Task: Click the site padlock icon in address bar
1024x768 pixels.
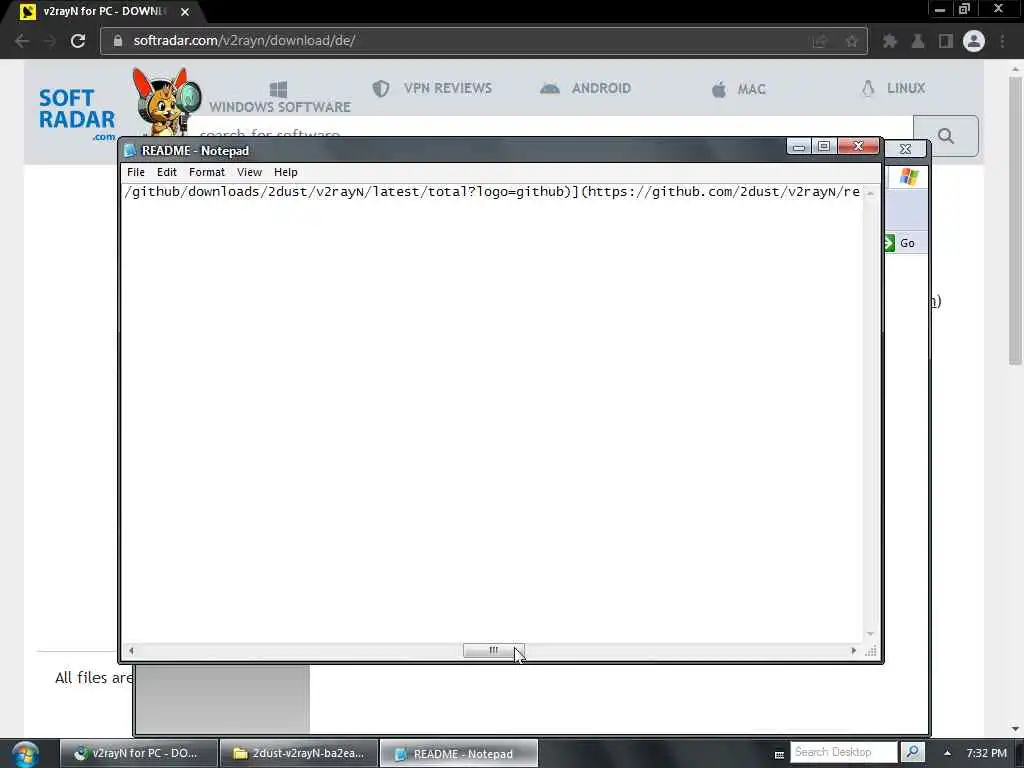Action: [x=118, y=40]
